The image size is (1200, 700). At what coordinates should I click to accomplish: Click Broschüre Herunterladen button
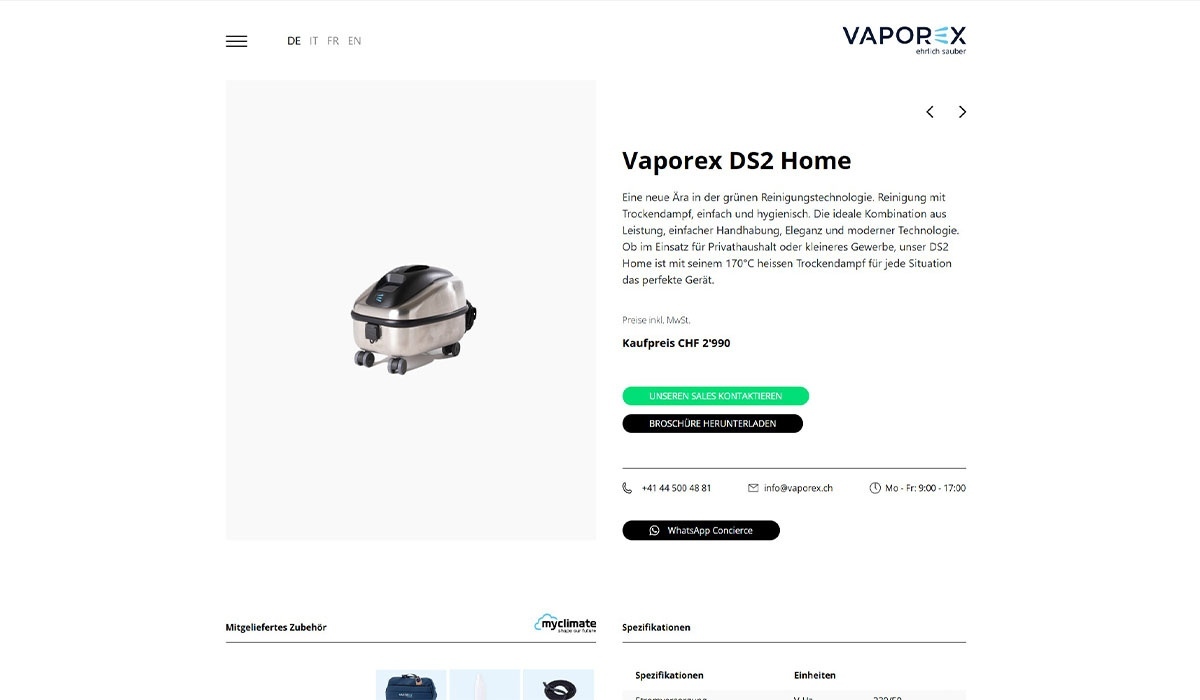click(x=713, y=423)
